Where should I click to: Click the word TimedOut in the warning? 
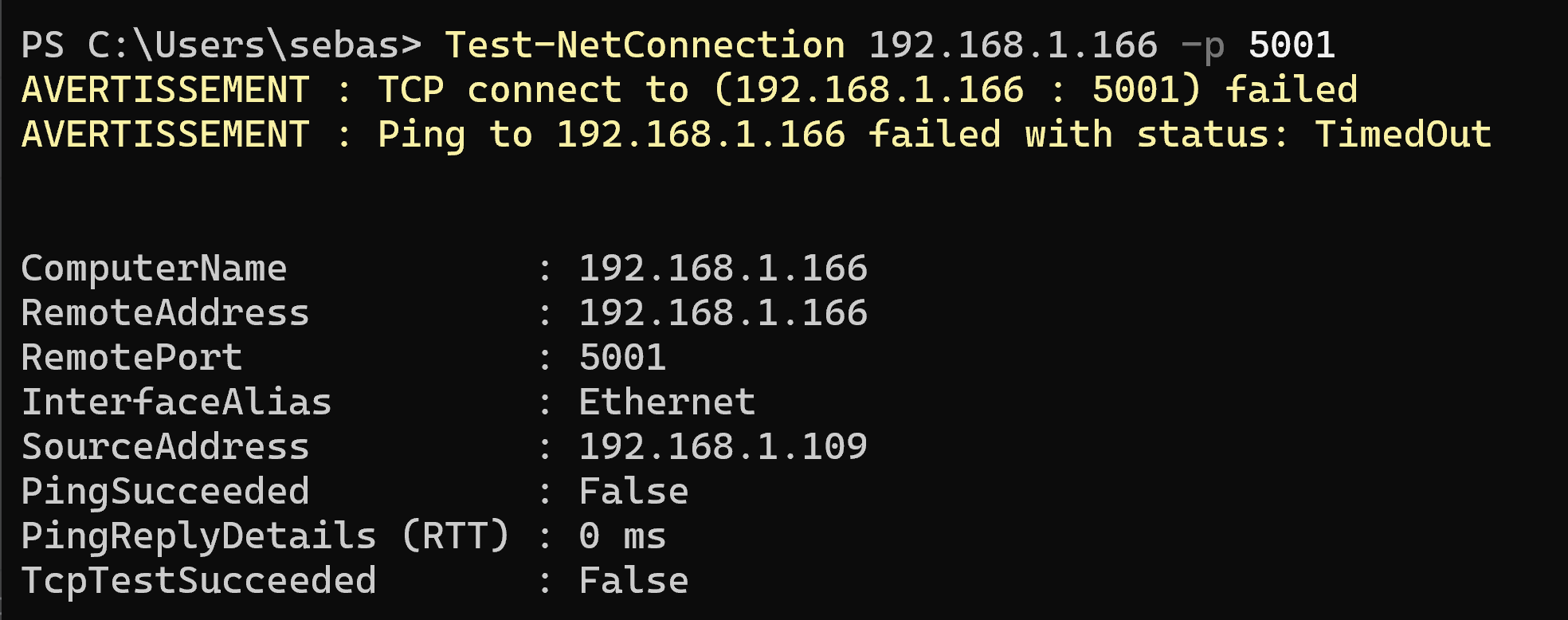(1403, 134)
